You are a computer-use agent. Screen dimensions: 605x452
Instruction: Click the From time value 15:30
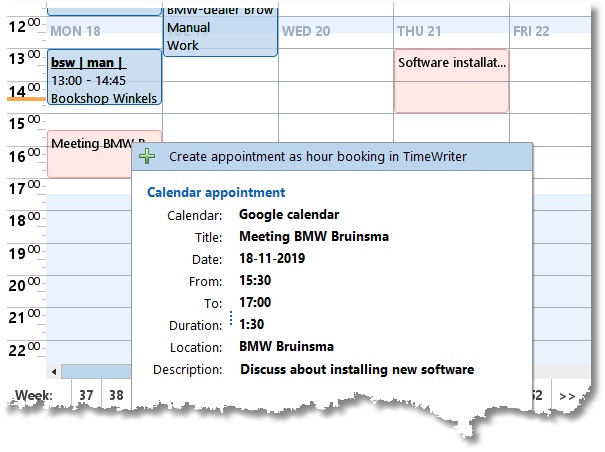(255, 280)
